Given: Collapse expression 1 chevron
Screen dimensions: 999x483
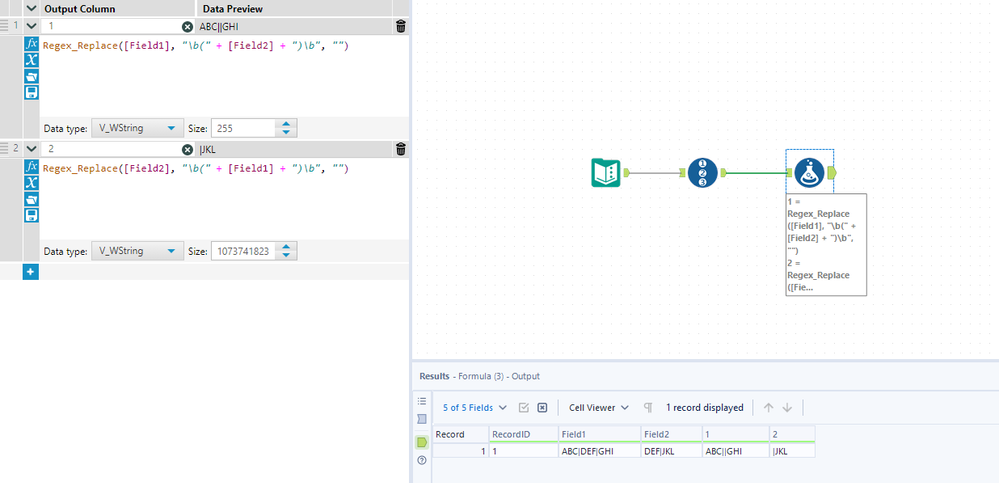Looking at the screenshot, I should point(31,26).
